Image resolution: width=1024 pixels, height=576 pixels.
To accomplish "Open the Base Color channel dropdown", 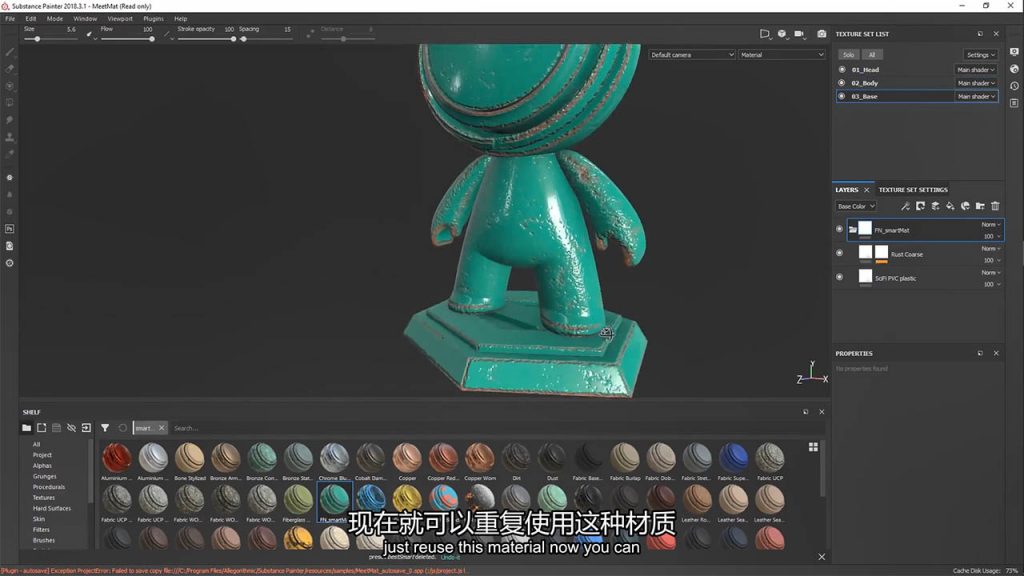I will pos(856,206).
